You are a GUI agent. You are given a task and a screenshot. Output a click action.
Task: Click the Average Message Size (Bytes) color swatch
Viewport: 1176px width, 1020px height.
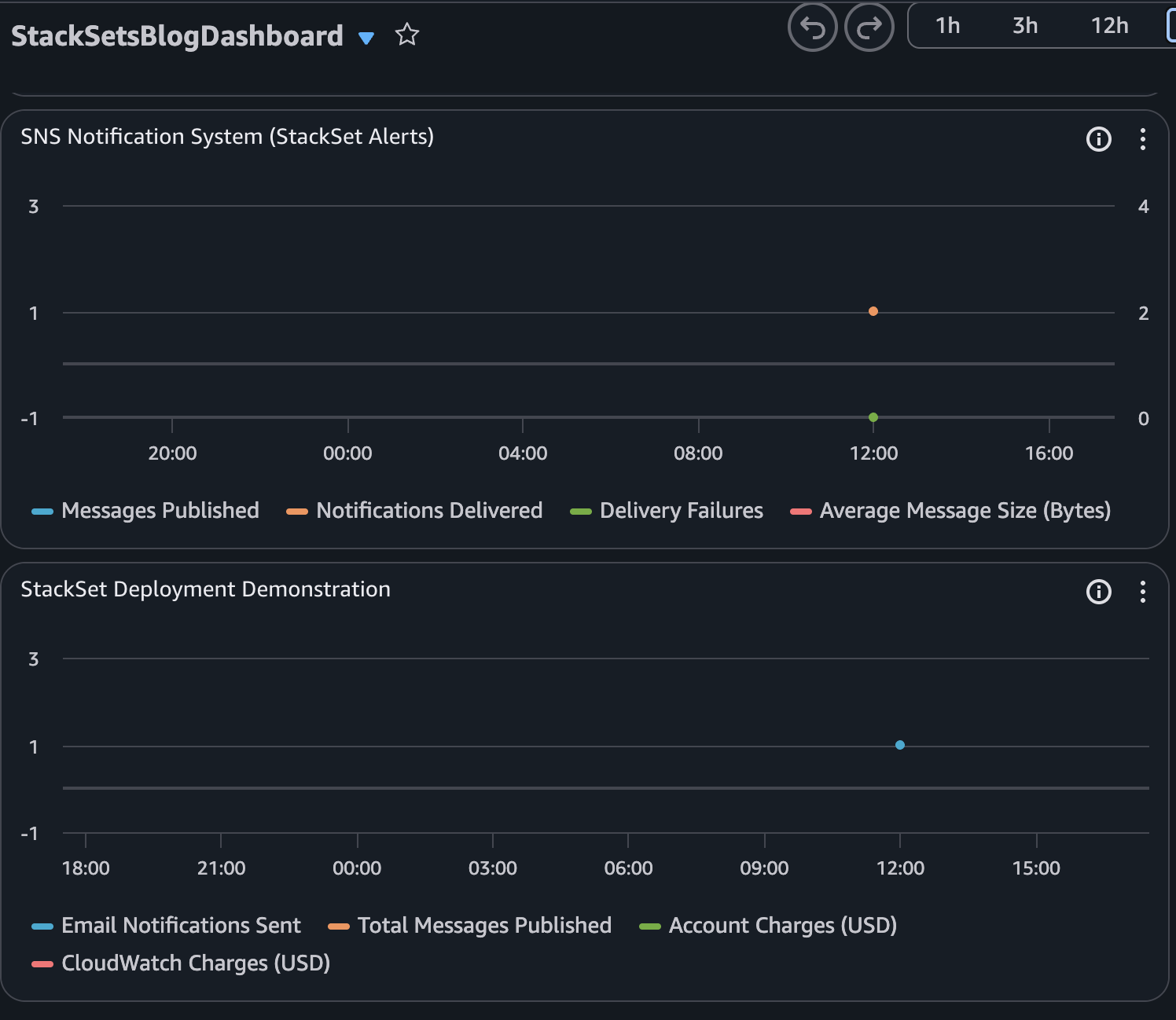coord(800,511)
